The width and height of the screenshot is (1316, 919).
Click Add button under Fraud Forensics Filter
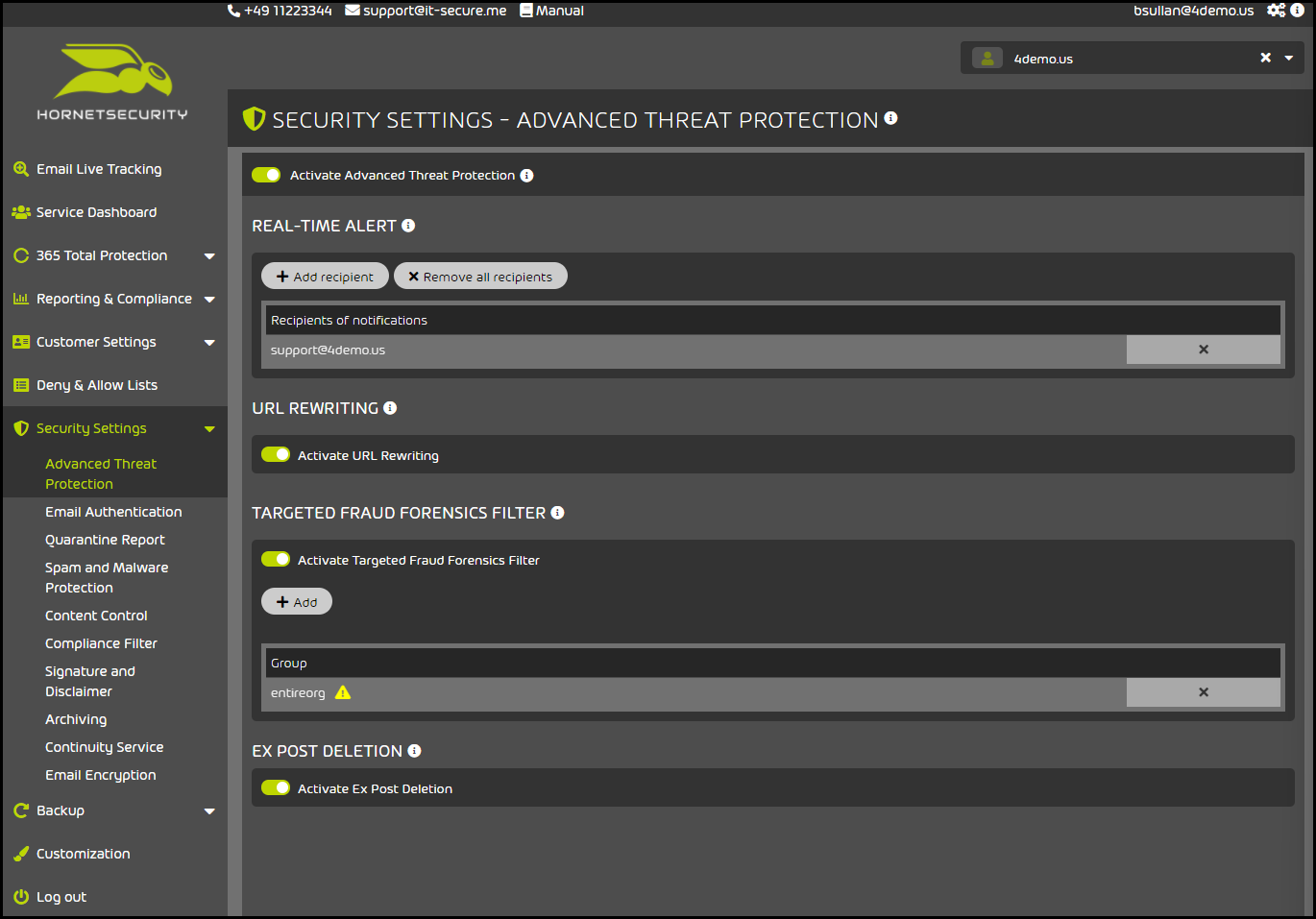click(297, 601)
